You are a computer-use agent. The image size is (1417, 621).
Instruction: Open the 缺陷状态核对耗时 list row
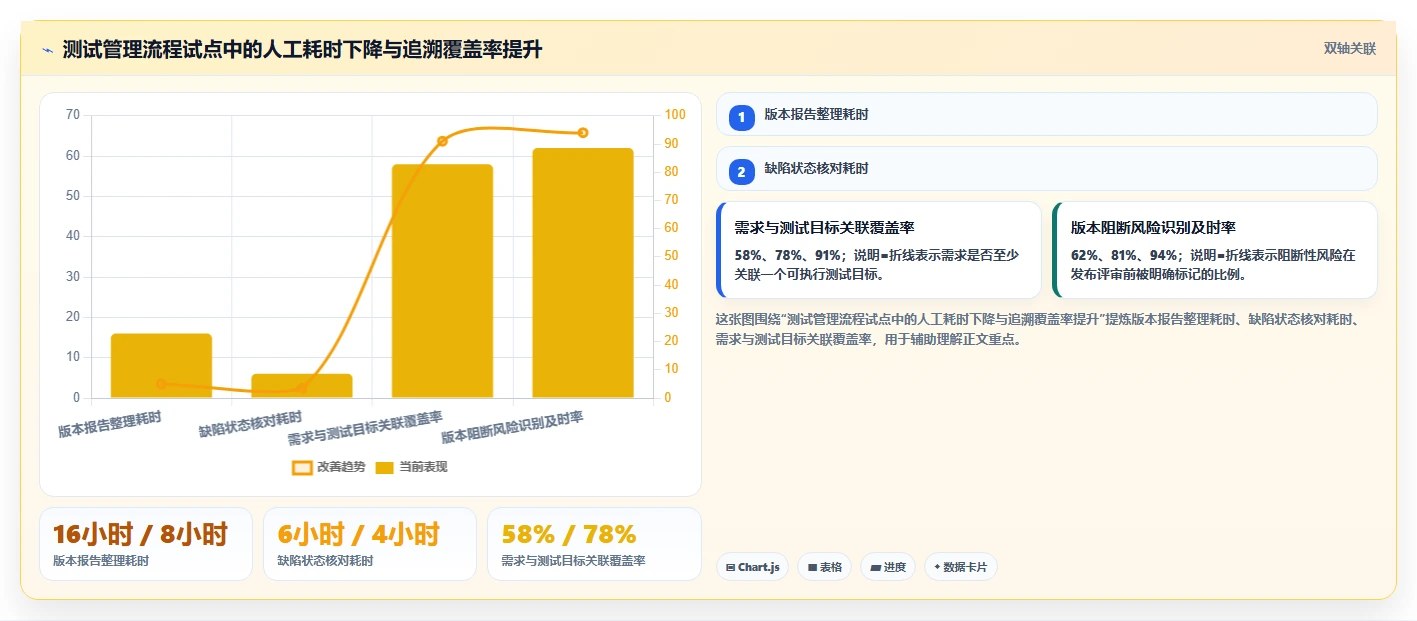[x=1046, y=169]
